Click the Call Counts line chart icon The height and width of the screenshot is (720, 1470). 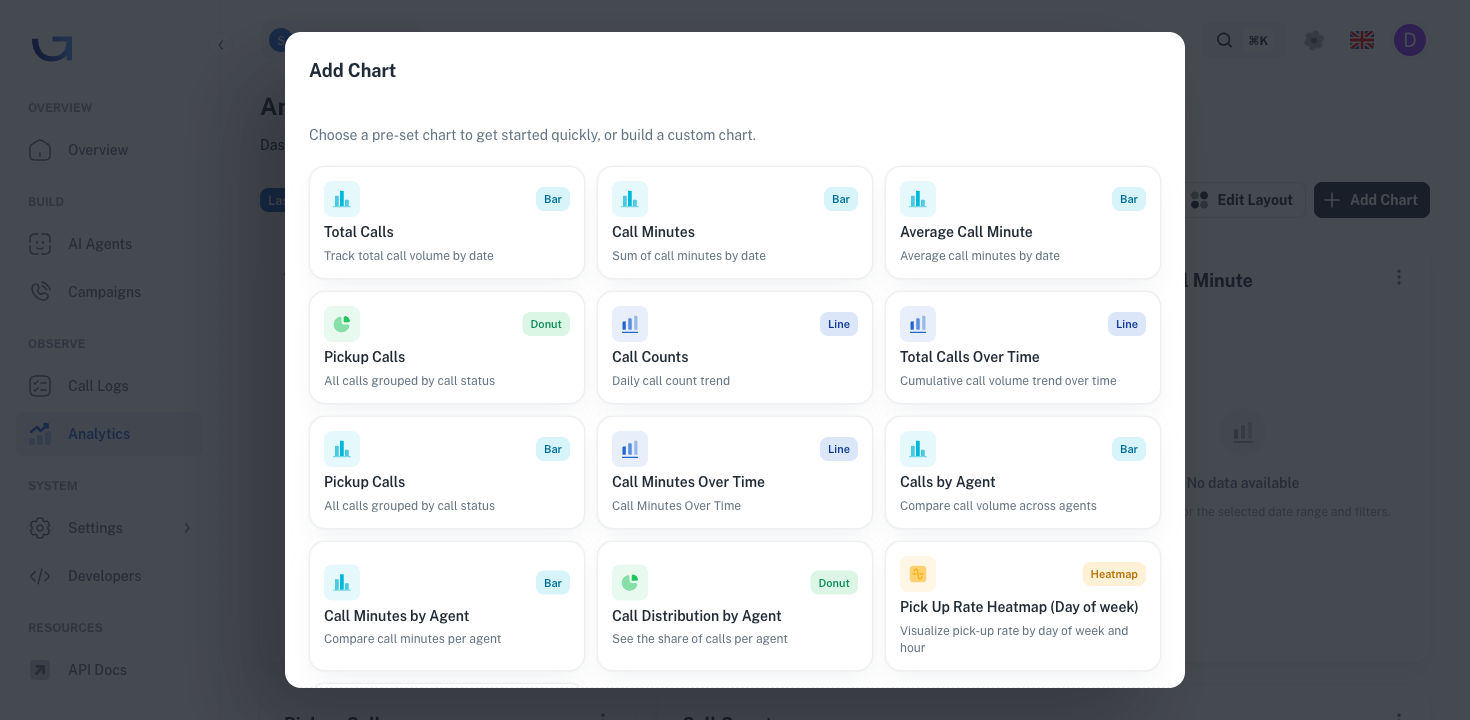630,324
